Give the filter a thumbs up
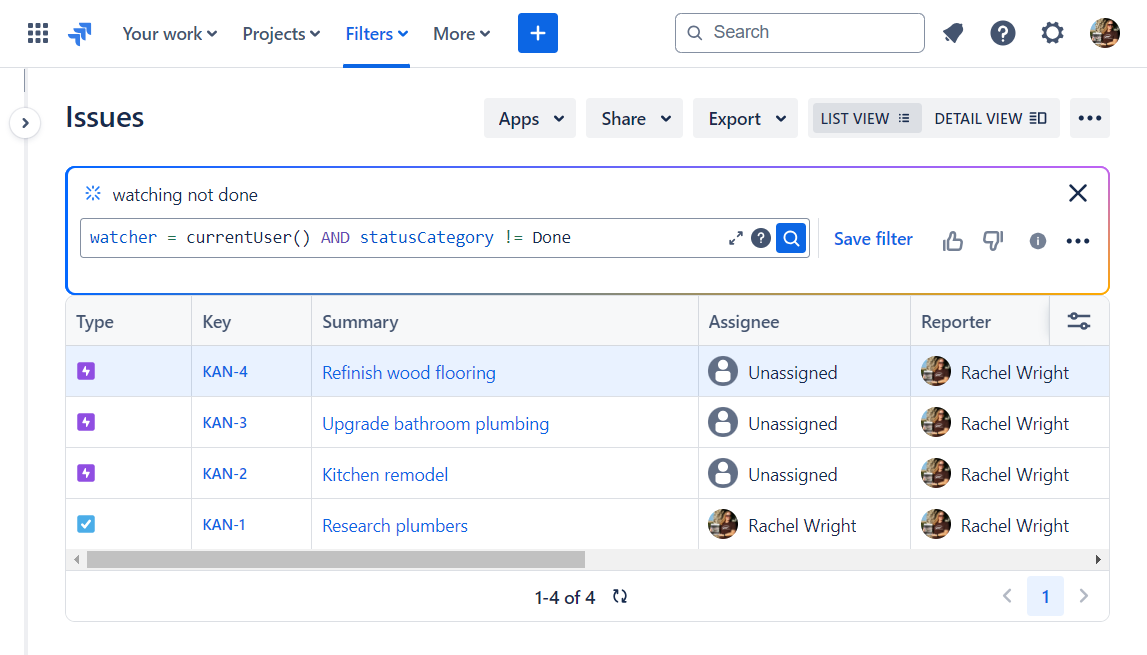 pos(952,240)
